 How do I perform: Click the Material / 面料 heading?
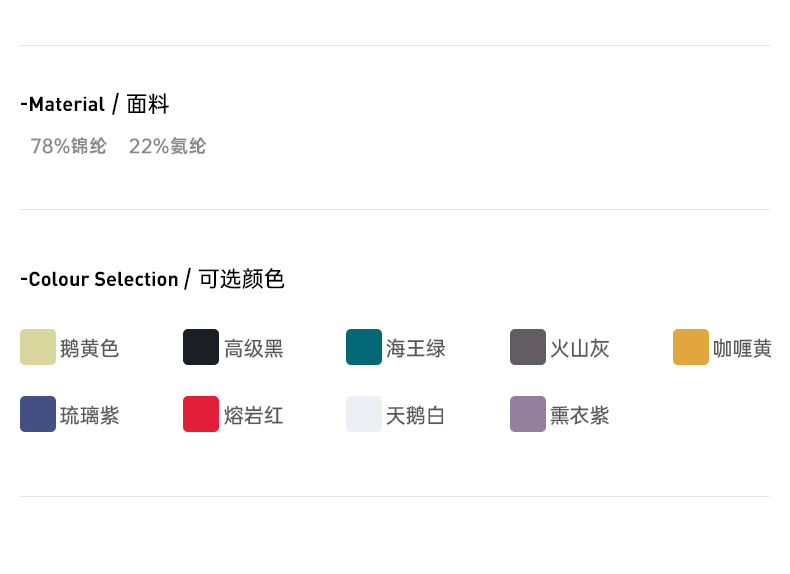click(95, 104)
